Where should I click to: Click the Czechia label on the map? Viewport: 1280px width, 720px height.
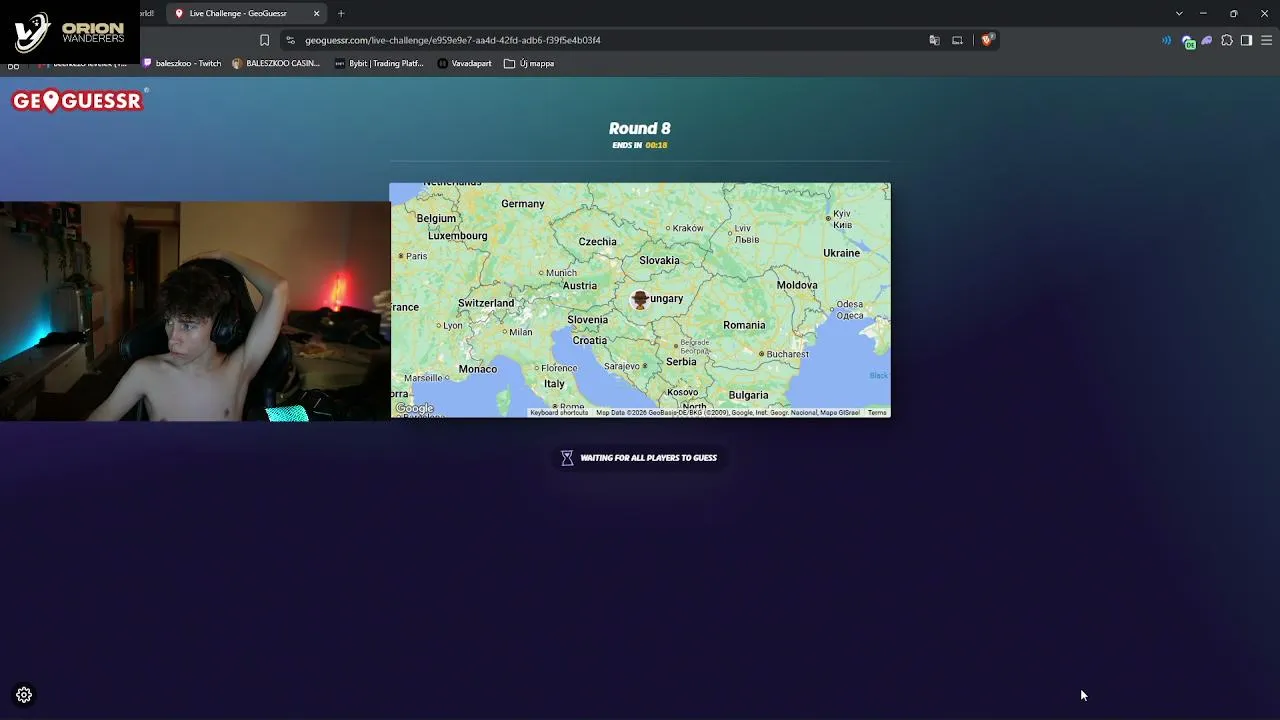[x=597, y=241]
